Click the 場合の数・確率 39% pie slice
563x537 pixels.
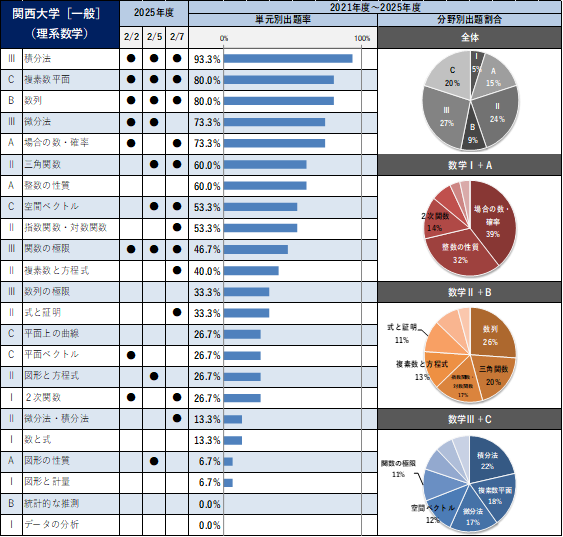[x=493, y=221]
